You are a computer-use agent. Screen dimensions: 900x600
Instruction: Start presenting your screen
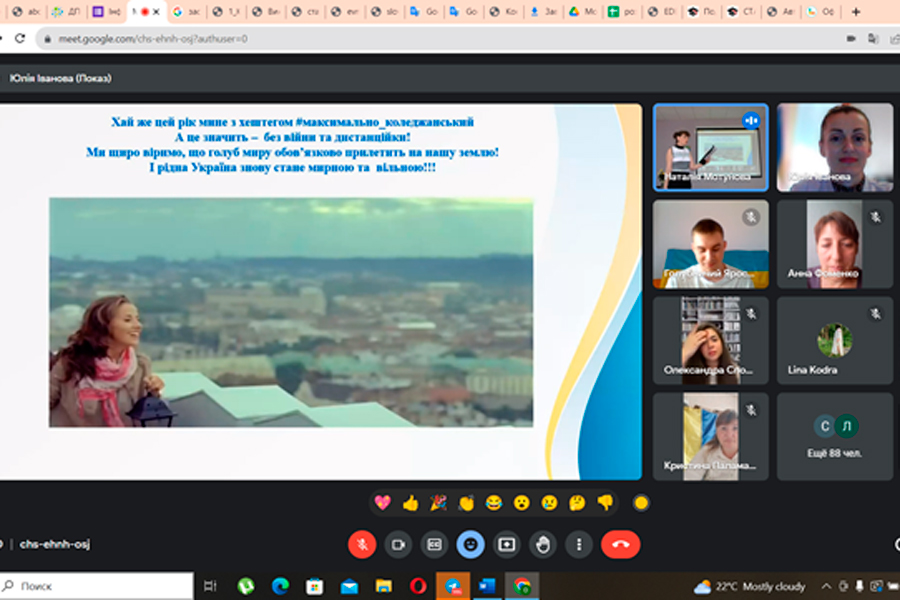click(x=507, y=544)
